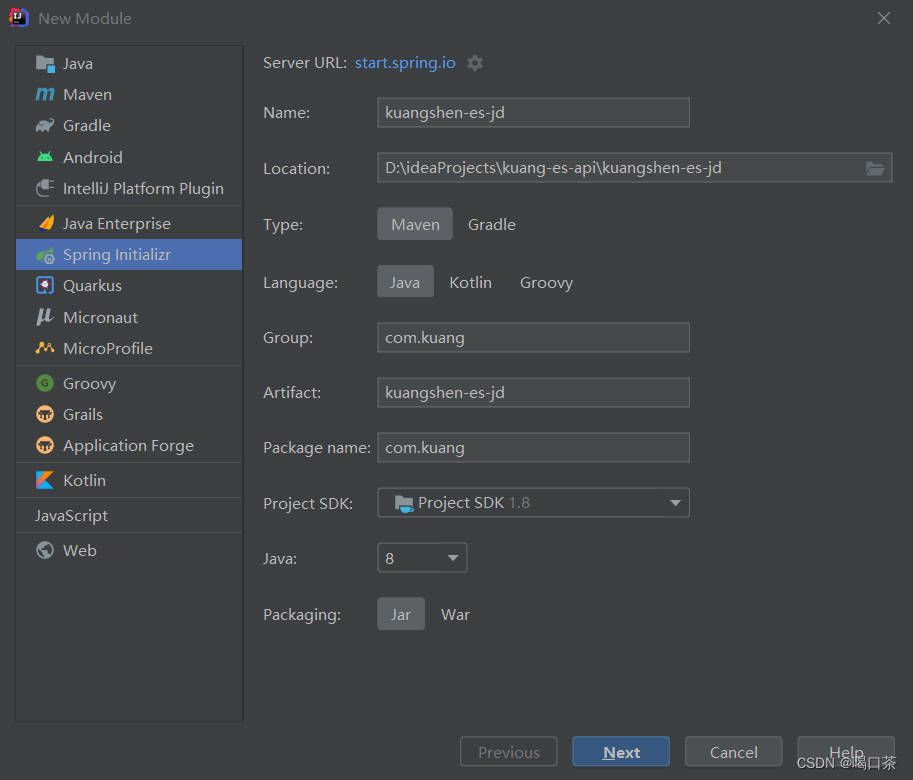This screenshot has width=913, height=780.
Task: Choose the IntelliJ Platform Plugin icon
Action: point(45,188)
